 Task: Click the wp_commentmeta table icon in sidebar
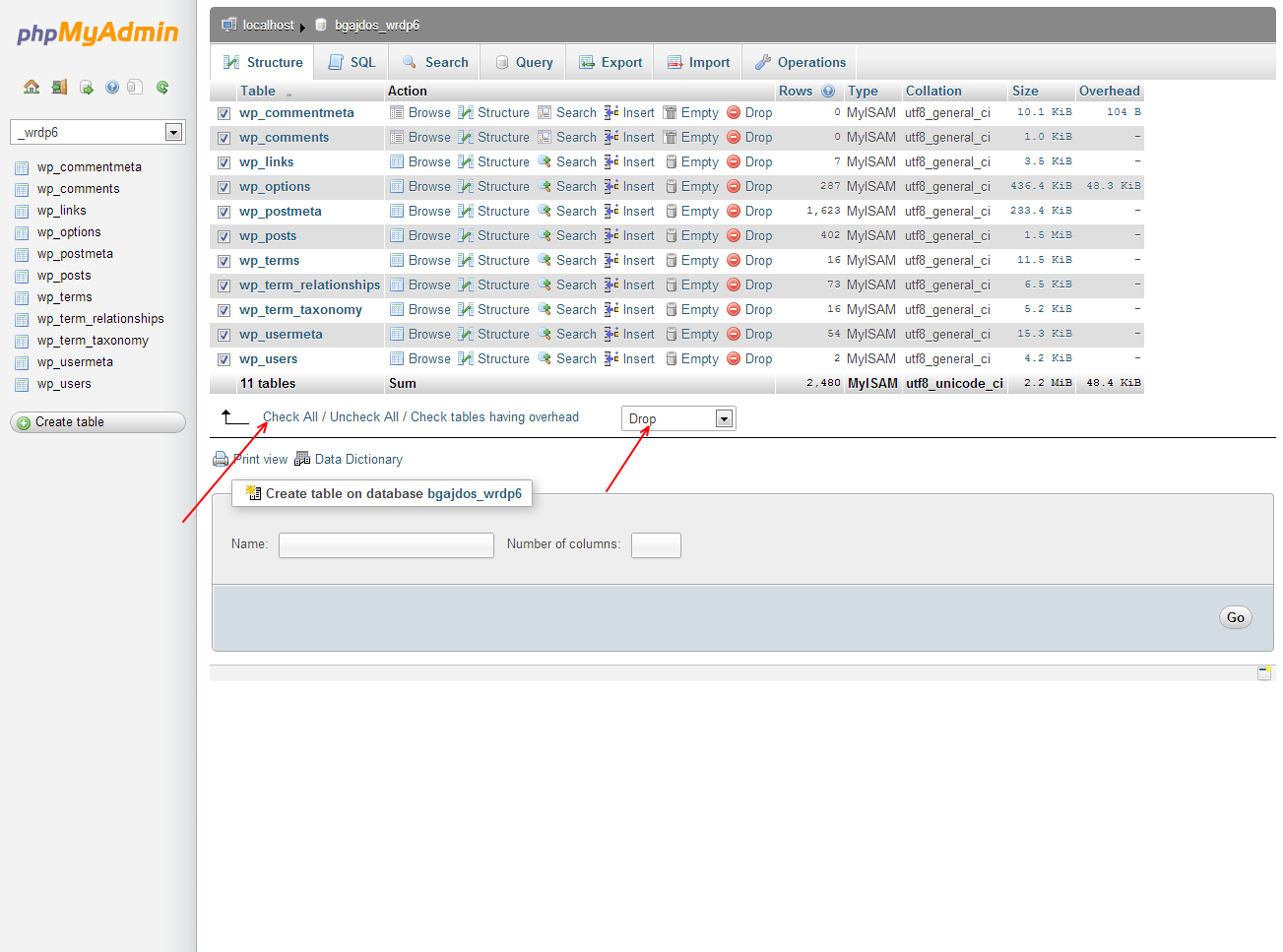tap(22, 167)
